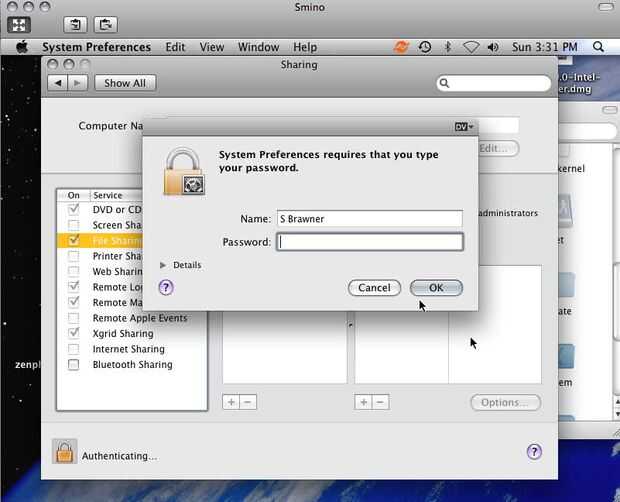Click the Password input field
Screen dimensions: 620x502
[370, 242]
